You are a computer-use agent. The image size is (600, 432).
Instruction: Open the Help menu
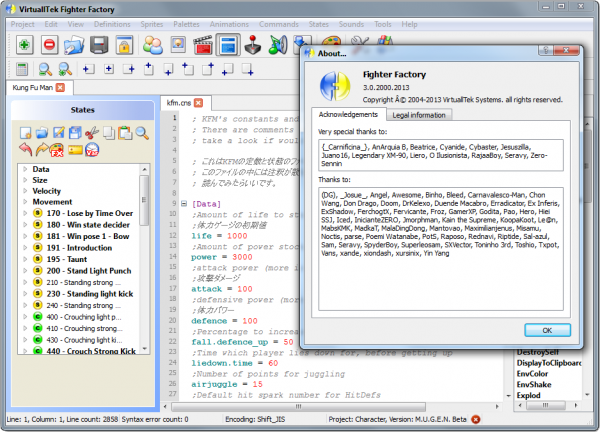click(x=409, y=24)
